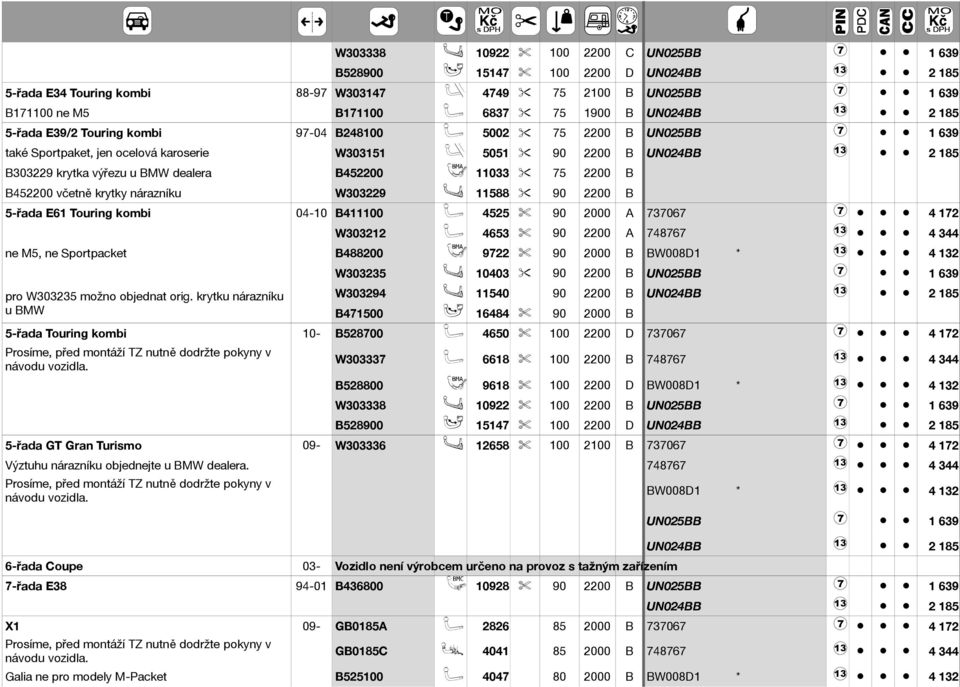Click the PIN column header
The height and width of the screenshot is (687, 960).
pyautogui.click(x=840, y=21)
